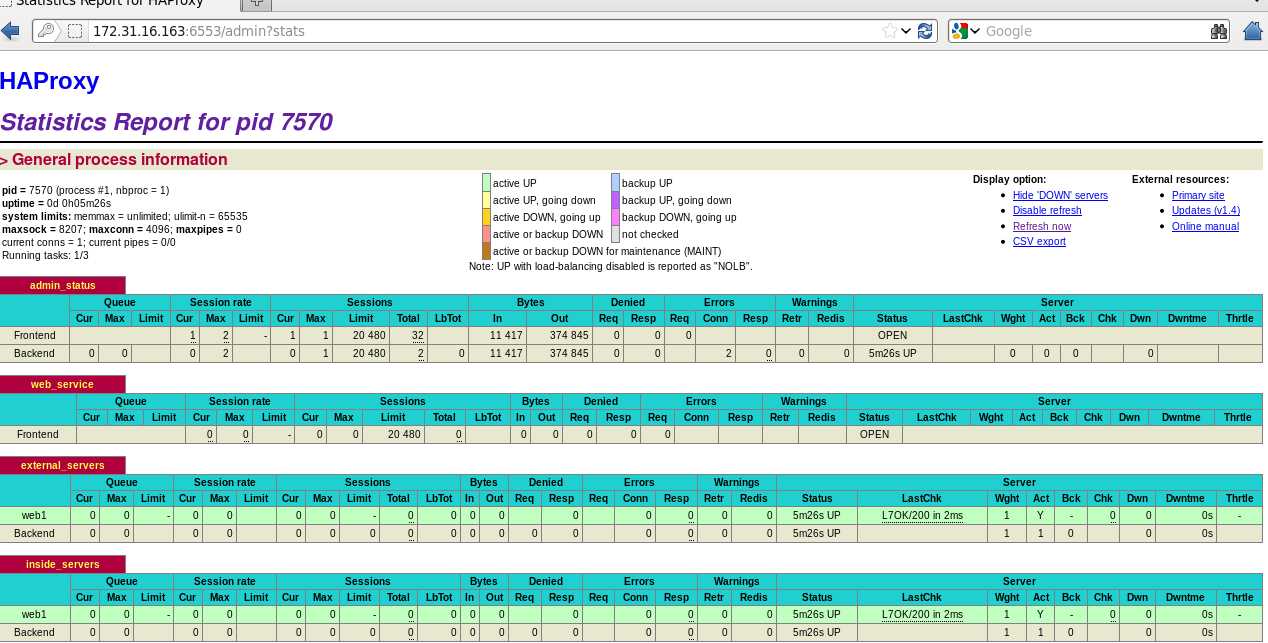Click the green active UP legend swatch
Screen dimensions: 1268x643
(x=486, y=183)
